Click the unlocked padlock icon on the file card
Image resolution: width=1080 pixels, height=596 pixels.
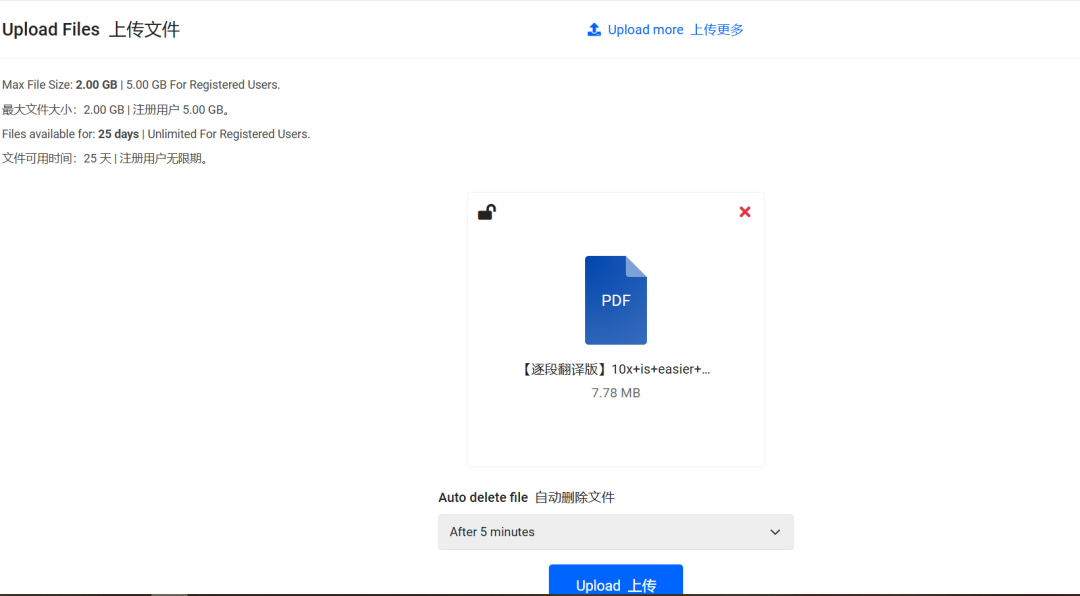(x=488, y=212)
